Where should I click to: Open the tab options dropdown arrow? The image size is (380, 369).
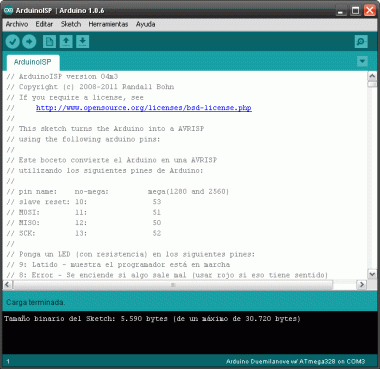point(362,61)
